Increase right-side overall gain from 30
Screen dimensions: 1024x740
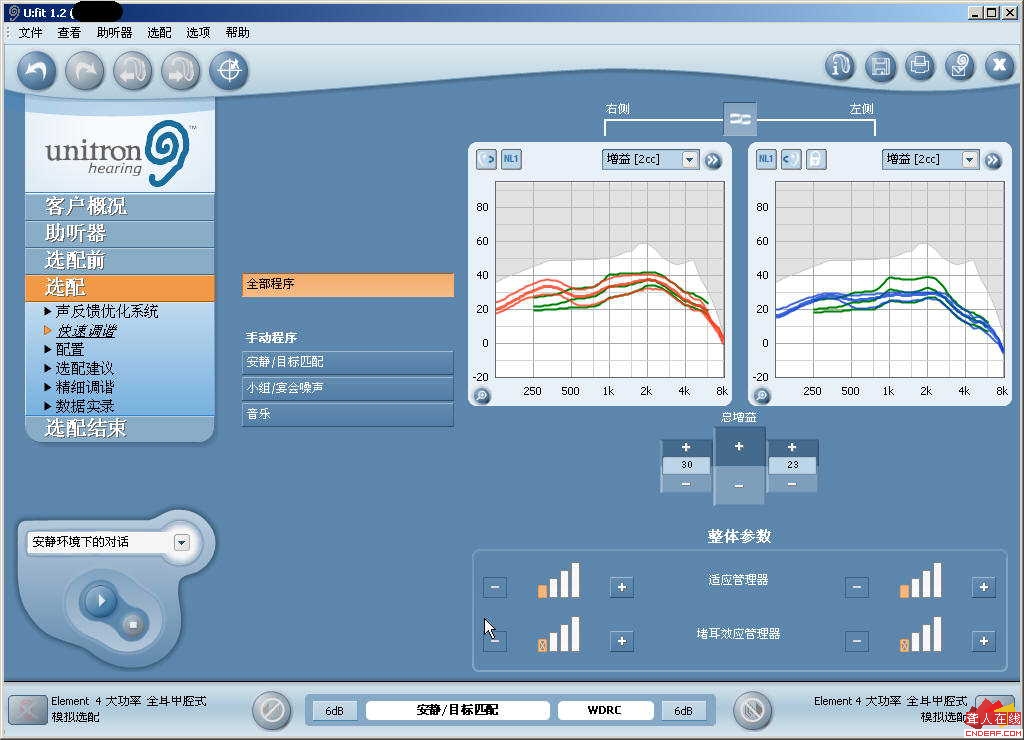click(x=686, y=447)
